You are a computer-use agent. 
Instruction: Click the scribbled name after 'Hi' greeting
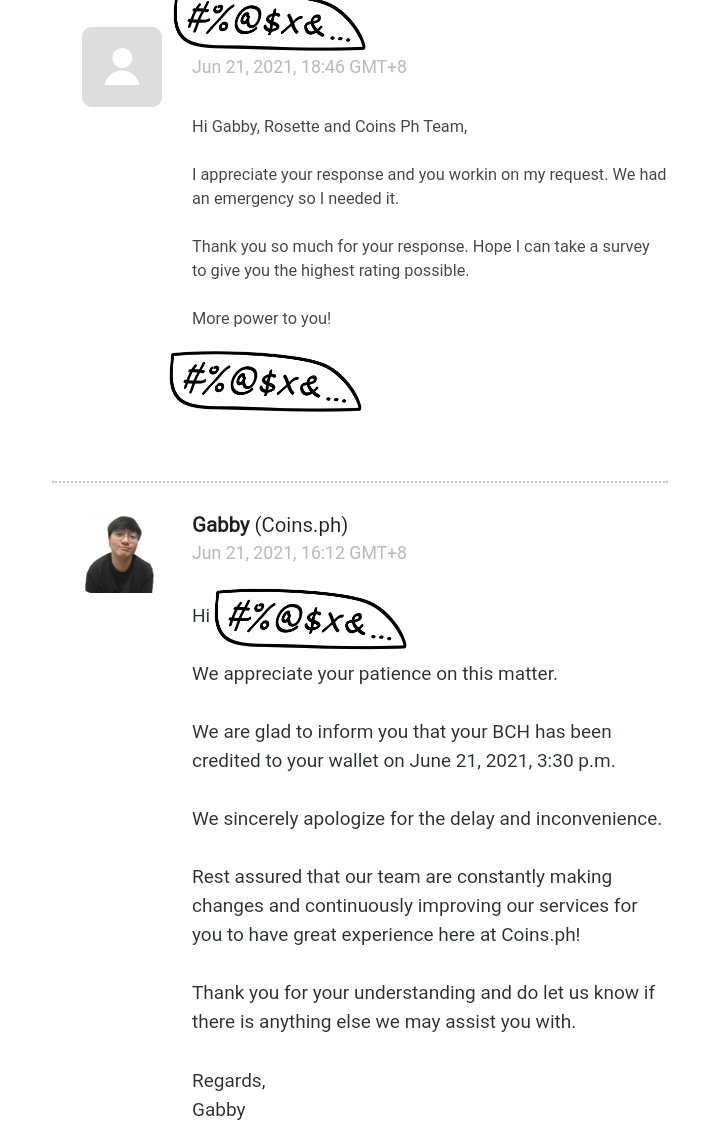click(x=311, y=619)
